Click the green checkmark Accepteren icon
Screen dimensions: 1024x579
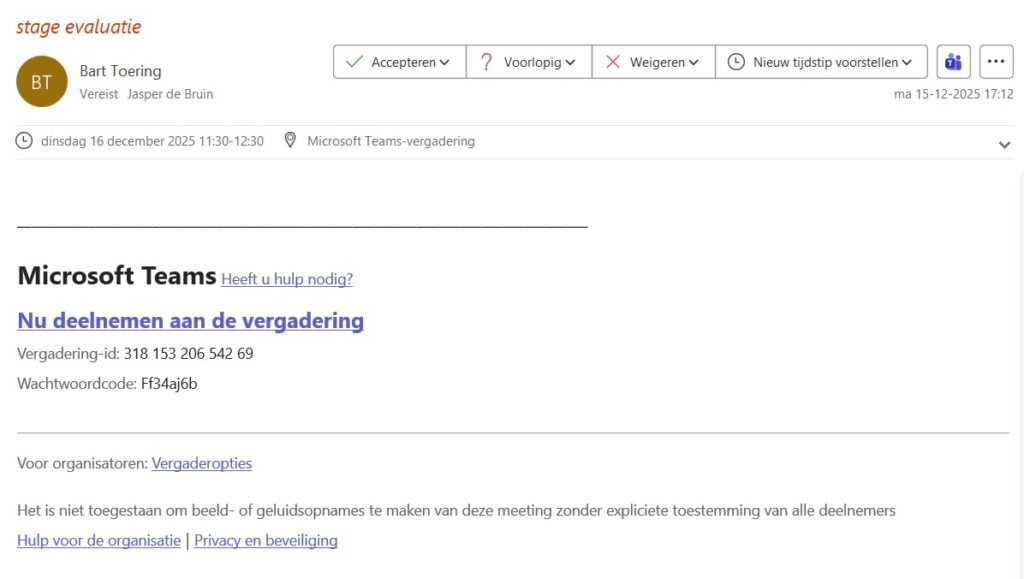(355, 61)
